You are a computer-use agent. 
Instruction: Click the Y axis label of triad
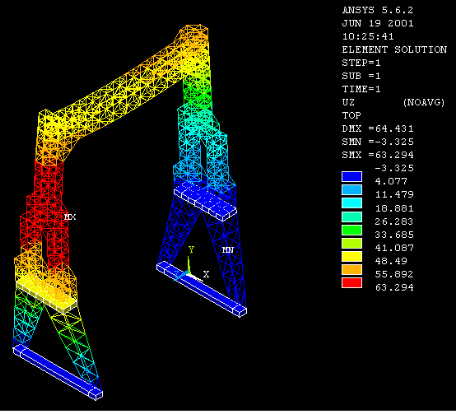[x=191, y=249]
